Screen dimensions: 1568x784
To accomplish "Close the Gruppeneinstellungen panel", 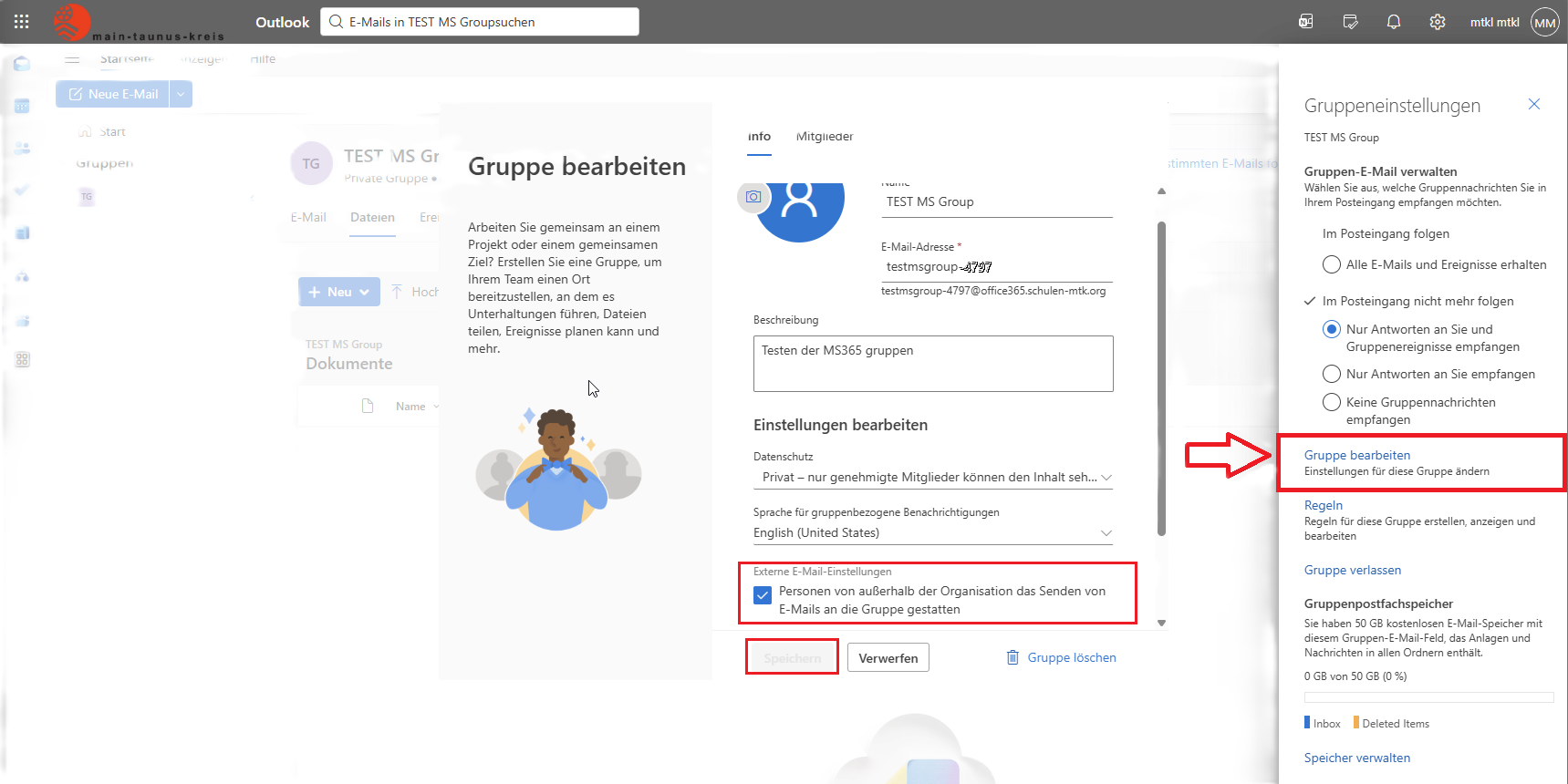I will (1534, 104).
